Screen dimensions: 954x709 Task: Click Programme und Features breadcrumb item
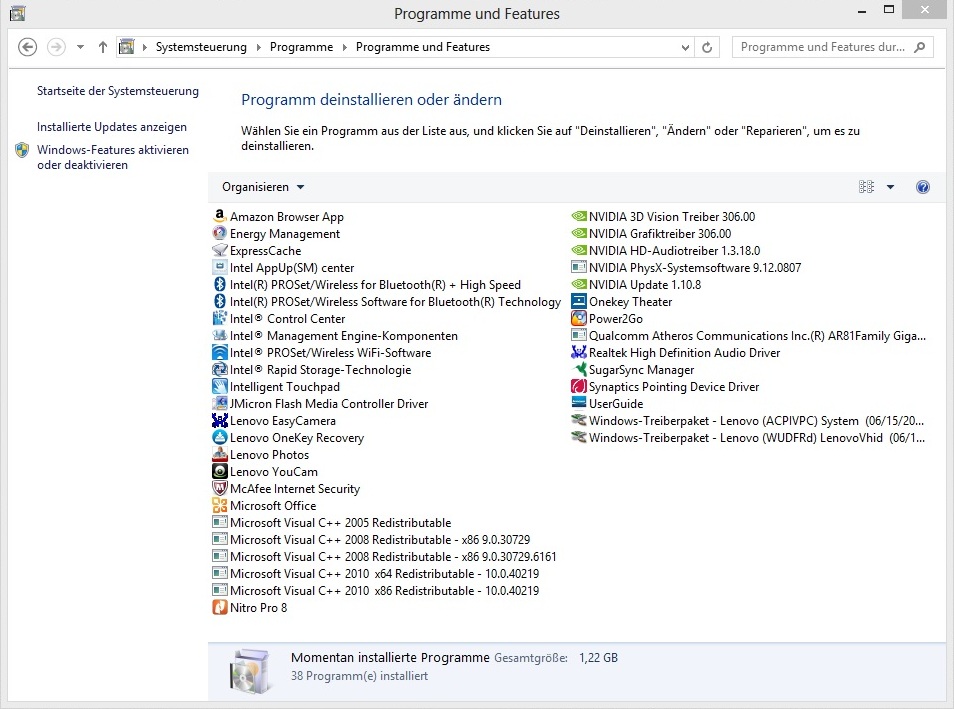pos(423,47)
